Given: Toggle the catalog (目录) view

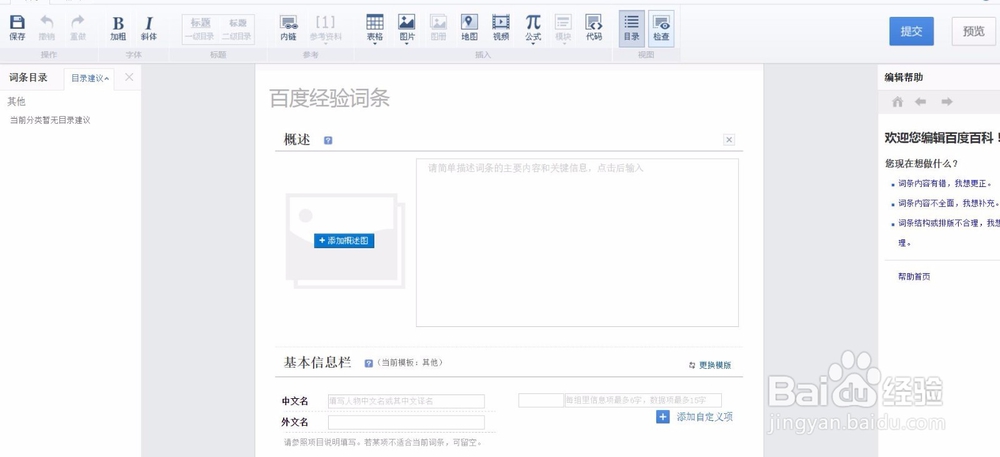Looking at the screenshot, I should [x=631, y=29].
